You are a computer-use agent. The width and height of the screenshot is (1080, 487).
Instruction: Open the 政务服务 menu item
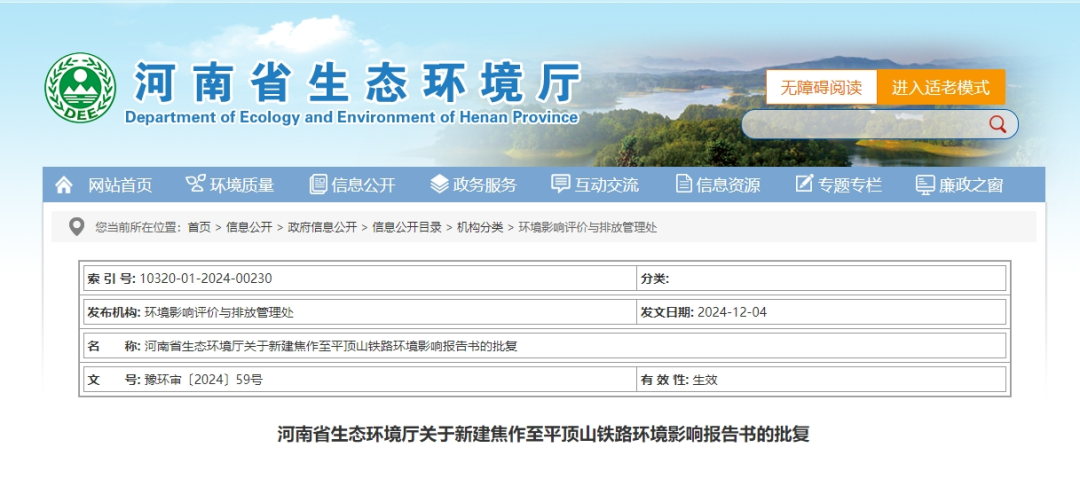point(485,185)
